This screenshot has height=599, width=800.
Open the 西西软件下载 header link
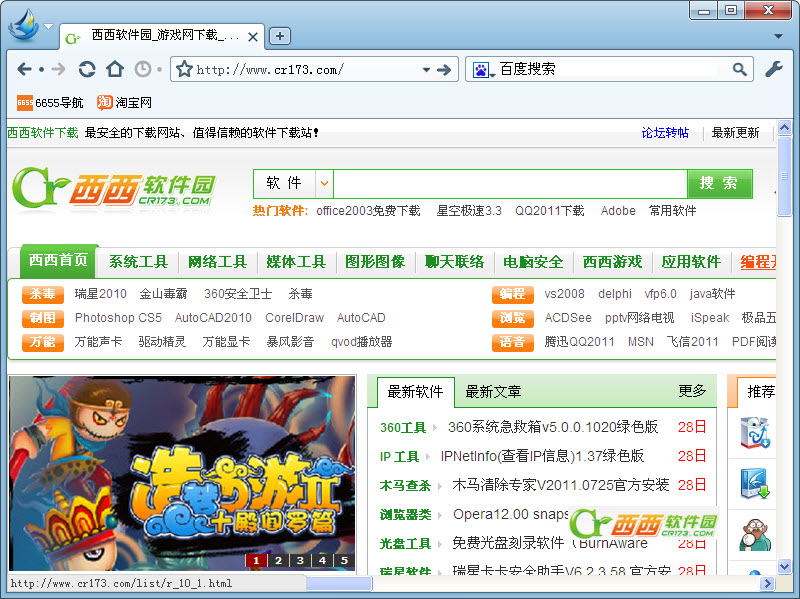(42, 133)
